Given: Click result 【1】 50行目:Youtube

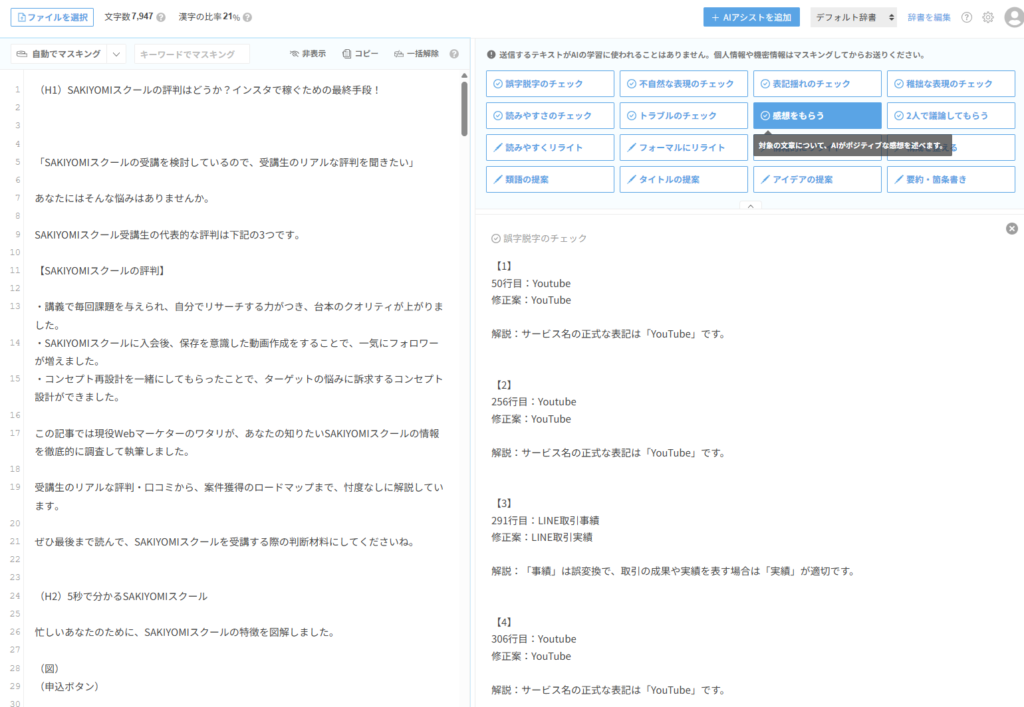Looking at the screenshot, I should pos(531,283).
